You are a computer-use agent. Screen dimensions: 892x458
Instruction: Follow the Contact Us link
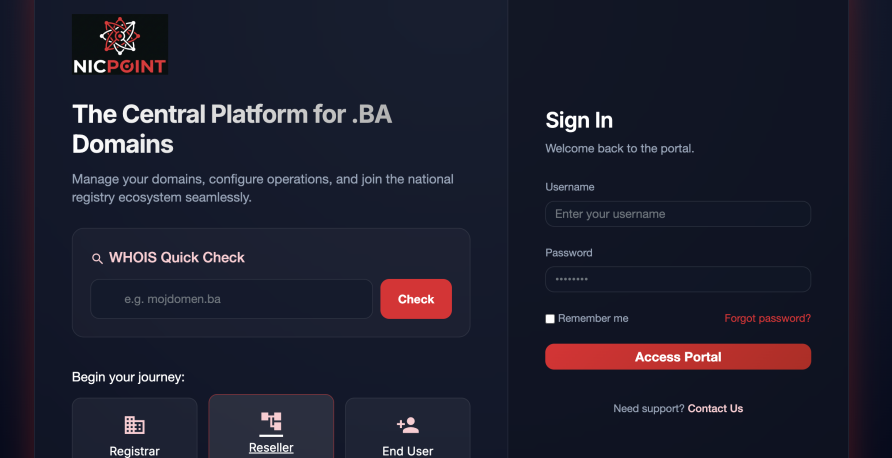(x=715, y=408)
